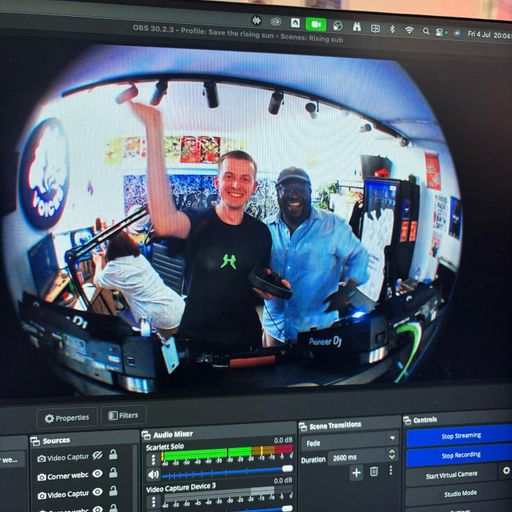Click the Duration stepper arrows
The image size is (512, 512).
[392, 454]
